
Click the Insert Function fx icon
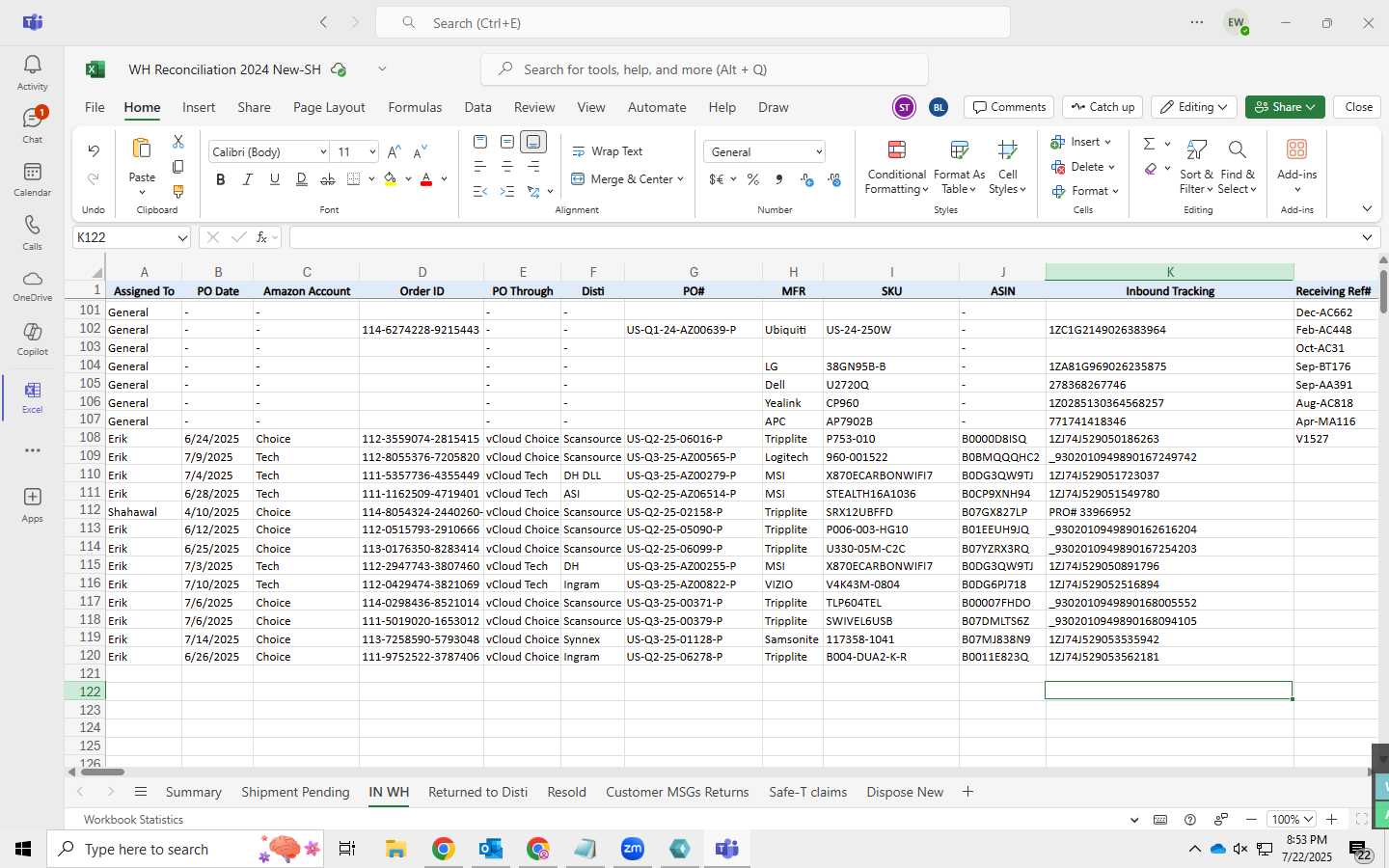tap(261, 237)
